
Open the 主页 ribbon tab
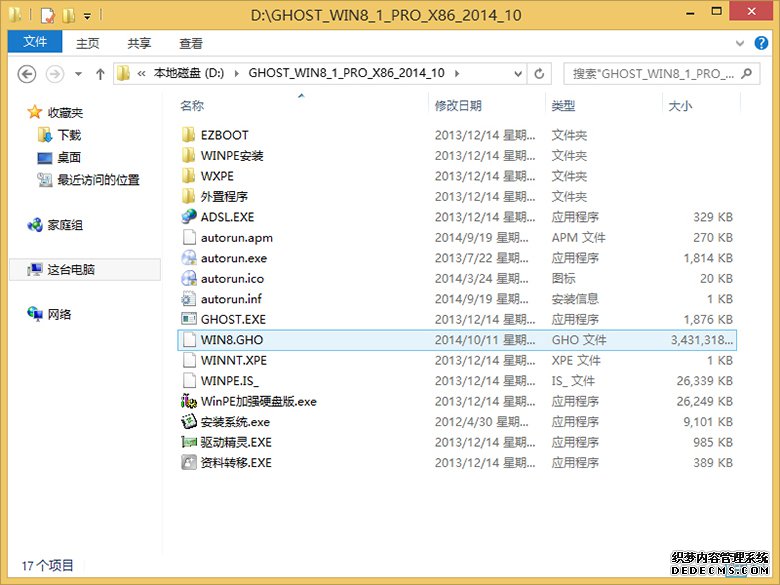(88, 43)
